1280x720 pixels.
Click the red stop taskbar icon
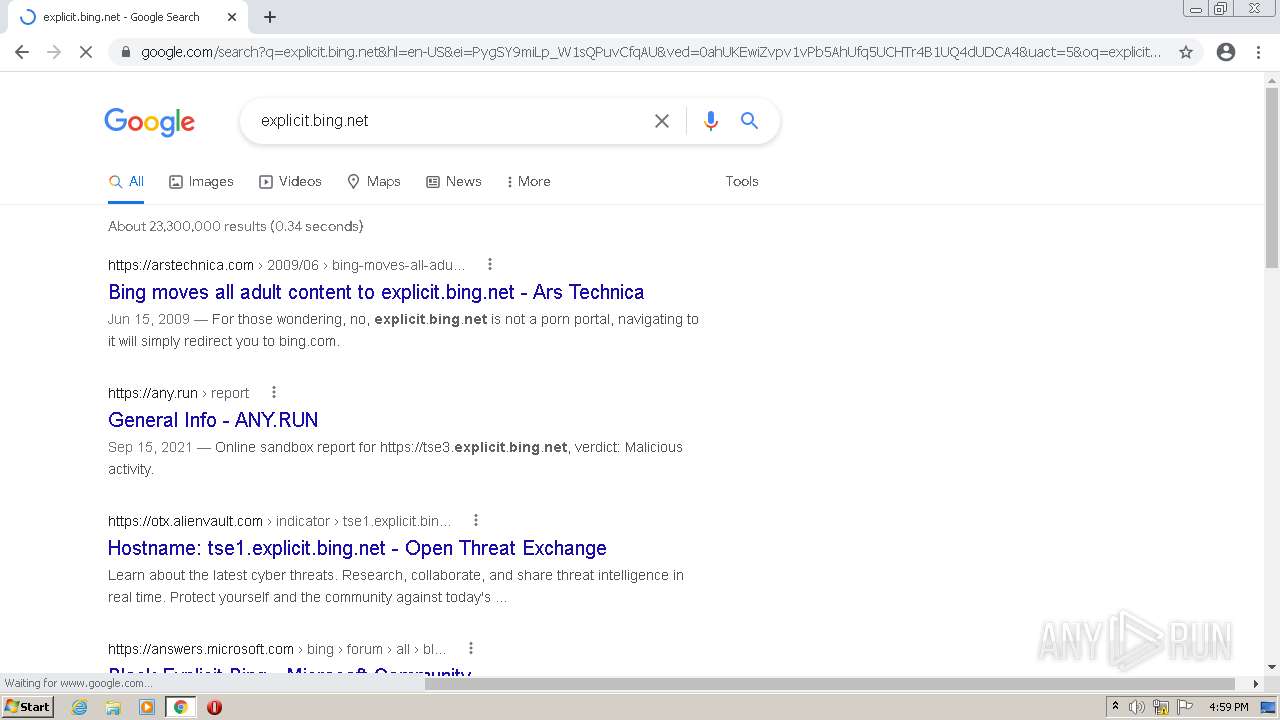(214, 707)
